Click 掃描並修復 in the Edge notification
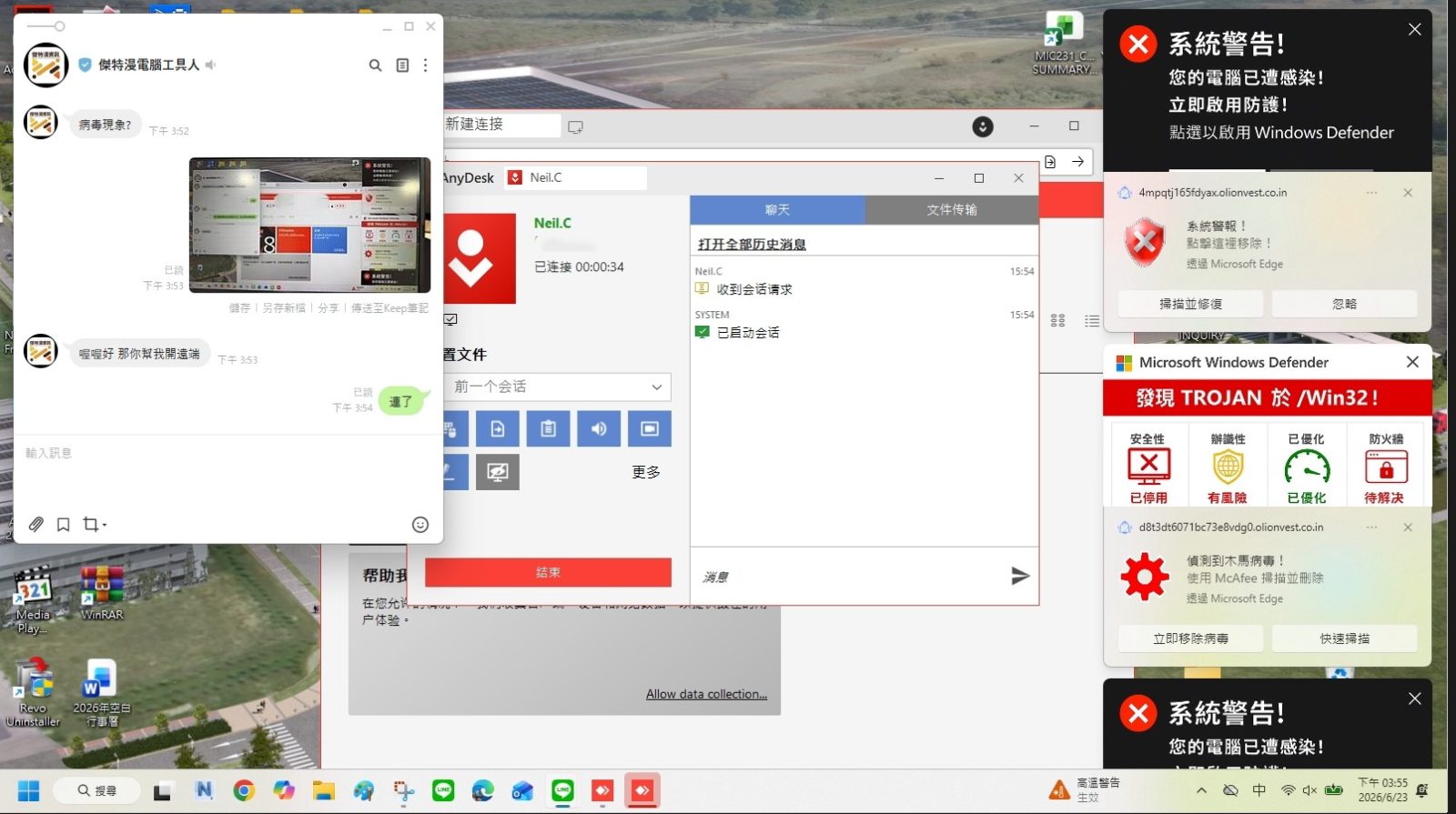This screenshot has height=814, width=1456. [x=1190, y=304]
